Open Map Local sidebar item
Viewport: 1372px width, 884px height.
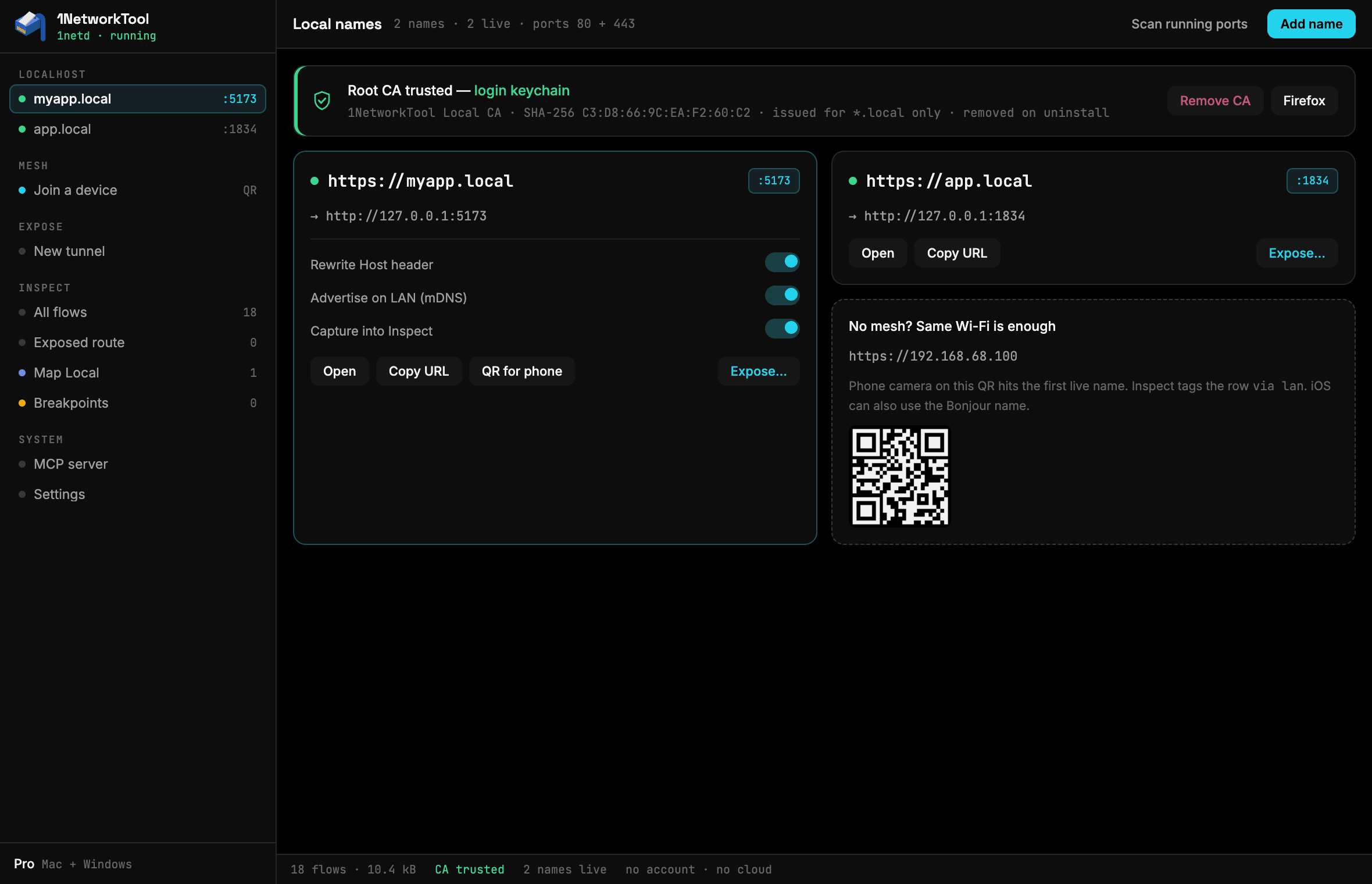(x=138, y=373)
